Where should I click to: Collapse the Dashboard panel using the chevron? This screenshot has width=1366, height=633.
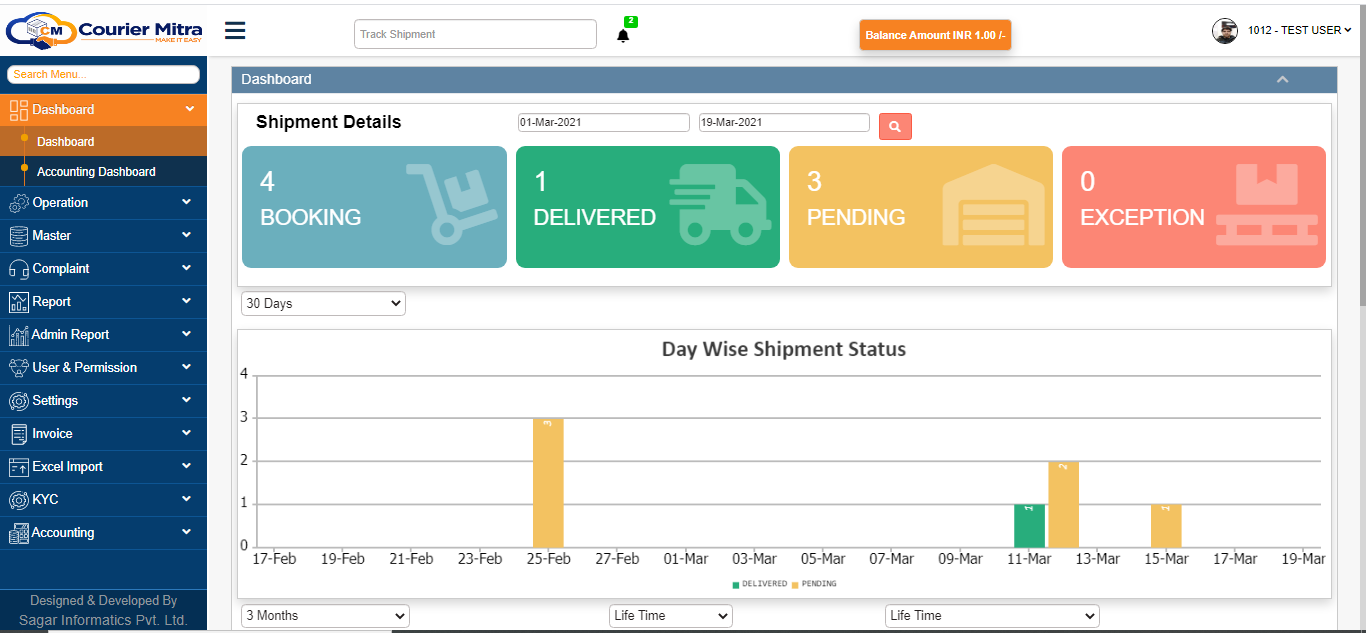click(x=1283, y=78)
